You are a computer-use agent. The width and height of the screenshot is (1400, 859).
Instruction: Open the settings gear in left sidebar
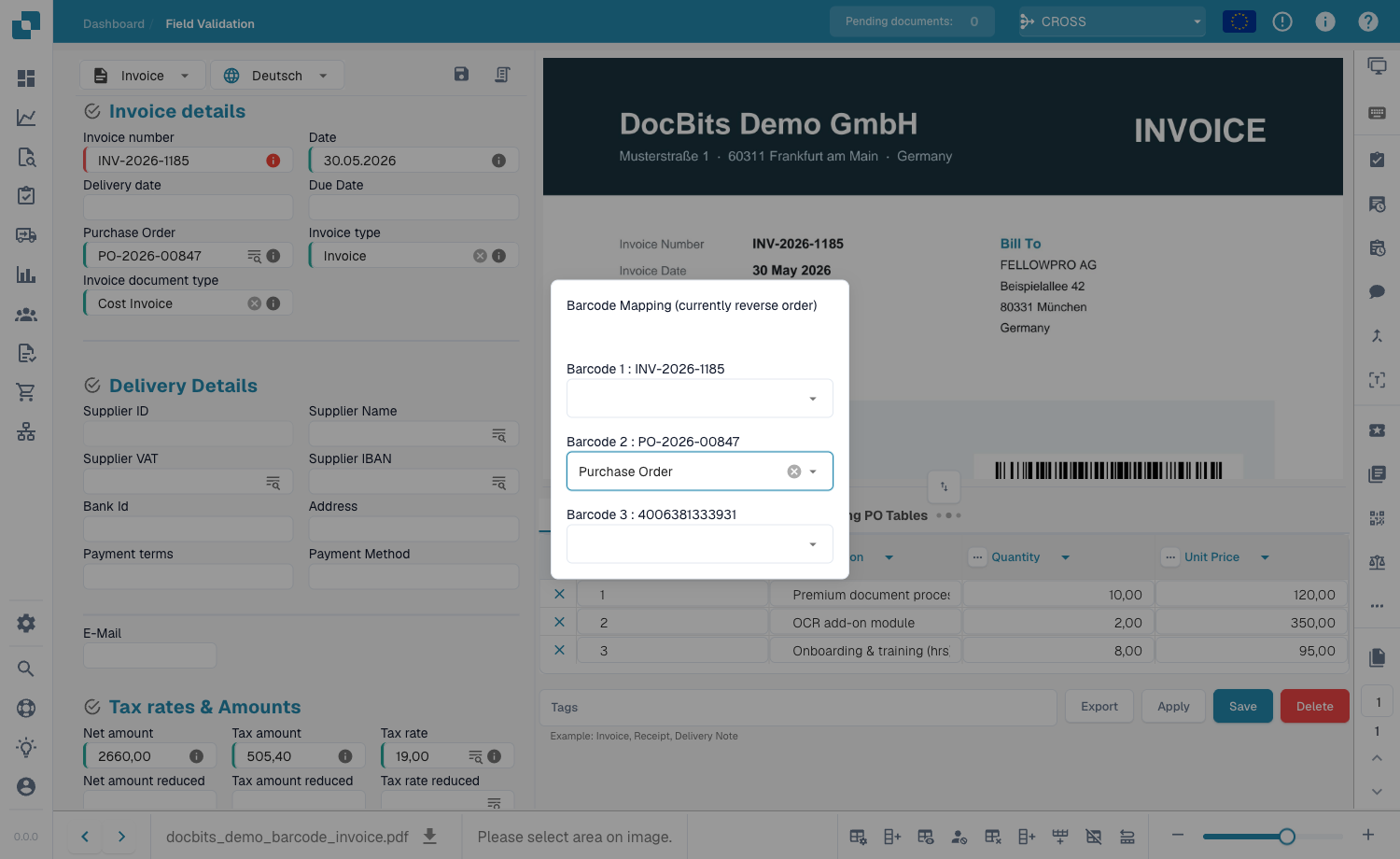tap(26, 623)
